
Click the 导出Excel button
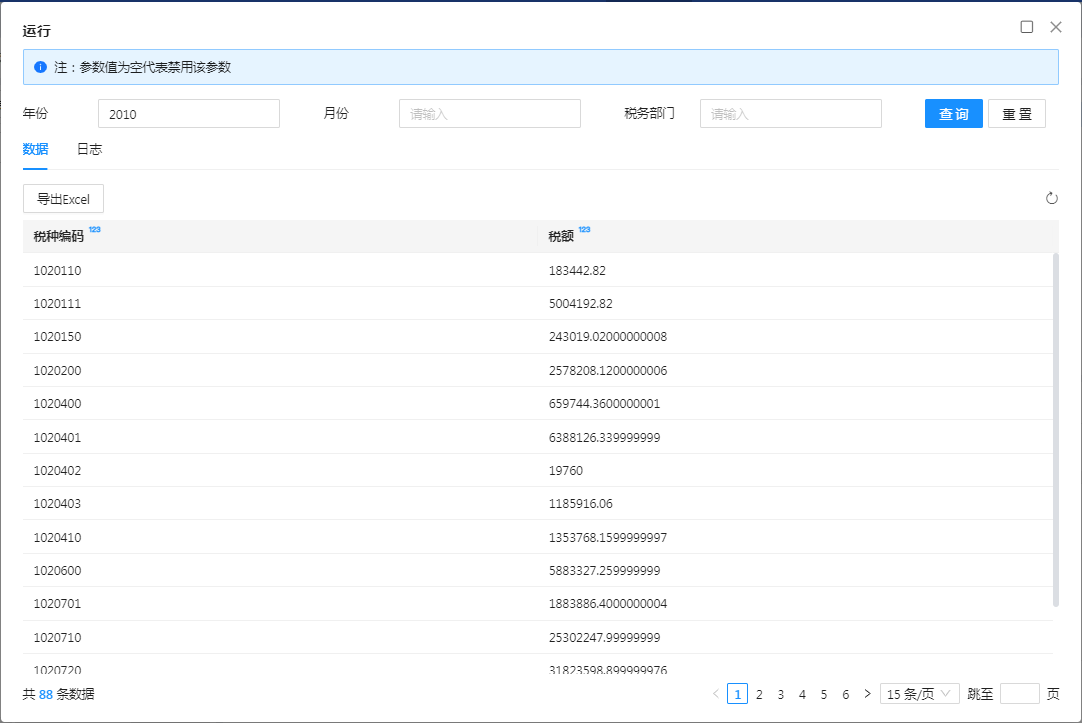pos(63,199)
